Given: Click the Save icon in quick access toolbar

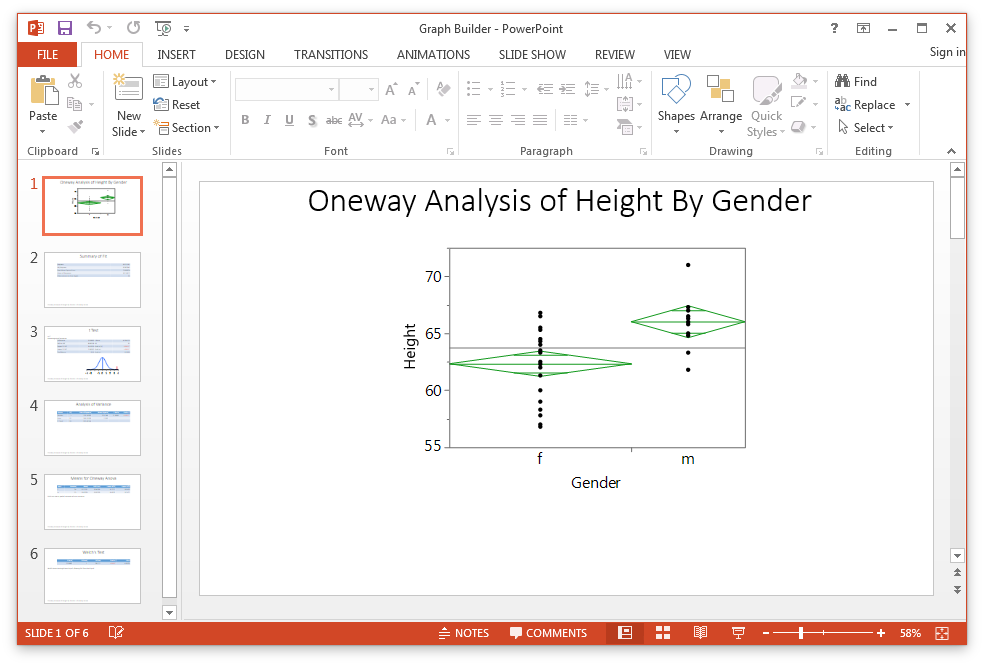Looking at the screenshot, I should coord(65,28).
